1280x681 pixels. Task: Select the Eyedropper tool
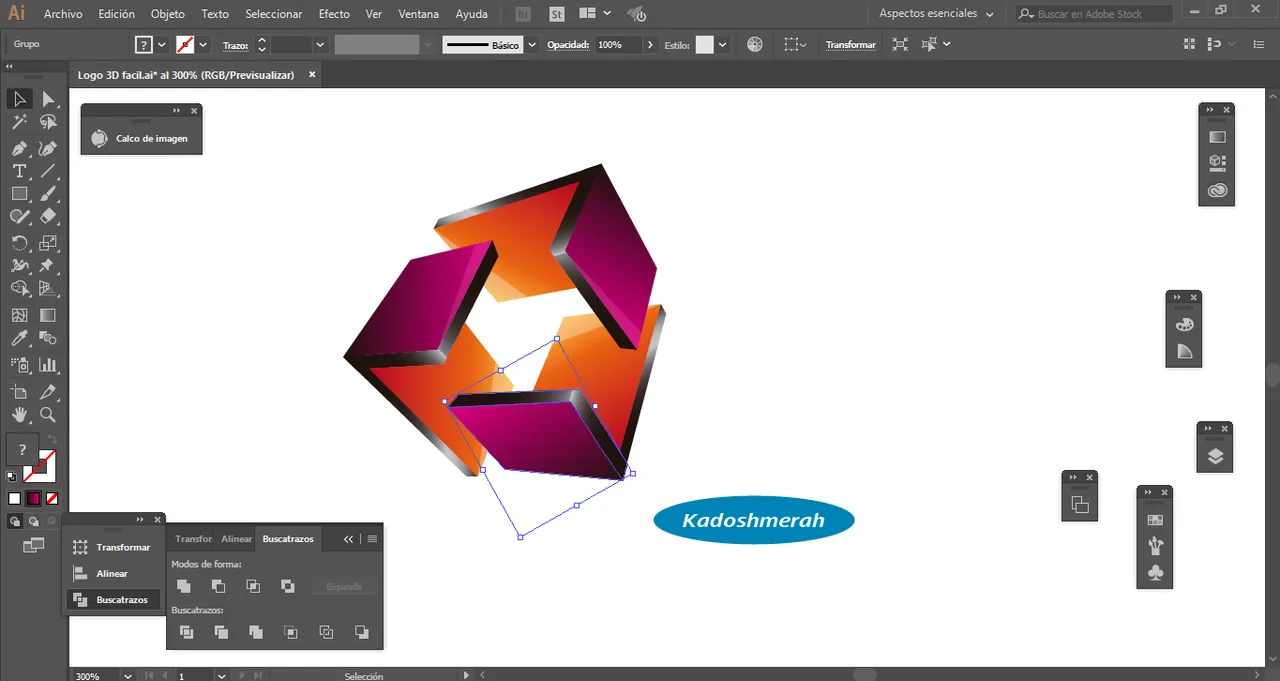(19, 339)
